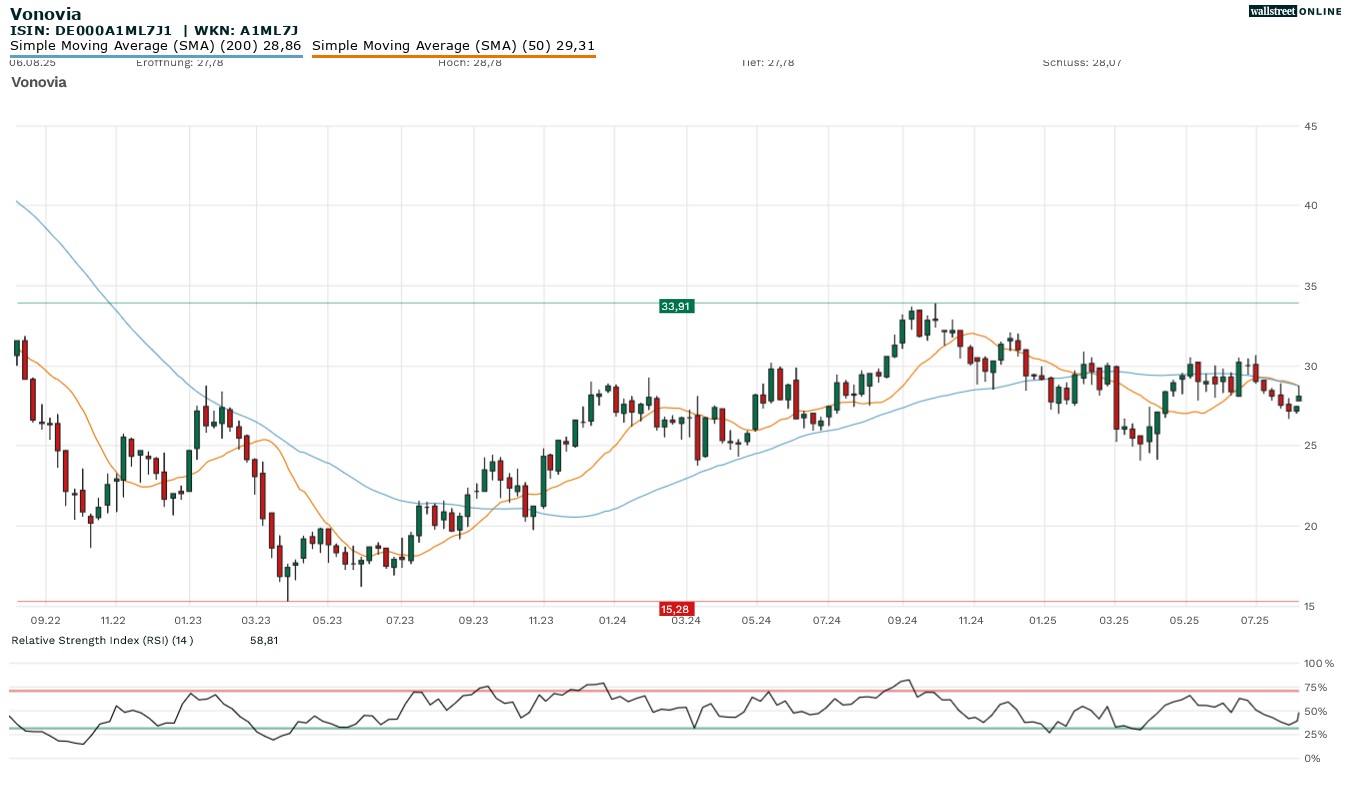This screenshot has width=1349, height=786.
Task: Click the 40 price axis label
Action: pos(1310,206)
